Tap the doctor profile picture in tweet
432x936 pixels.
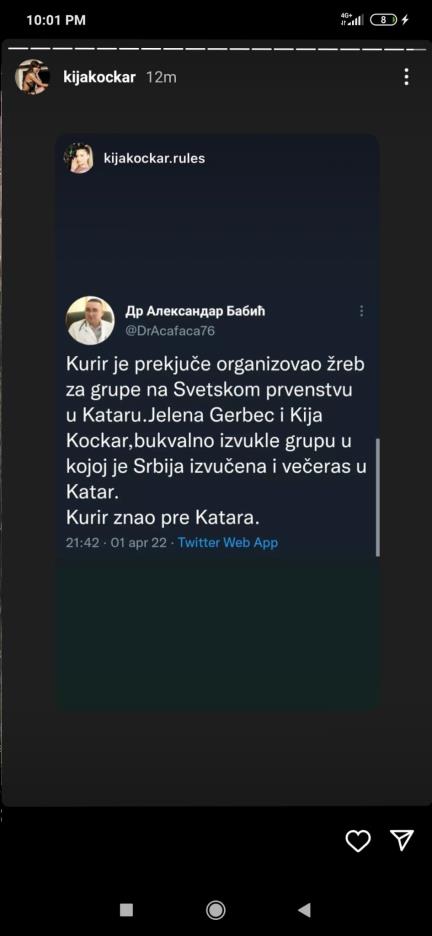90,321
